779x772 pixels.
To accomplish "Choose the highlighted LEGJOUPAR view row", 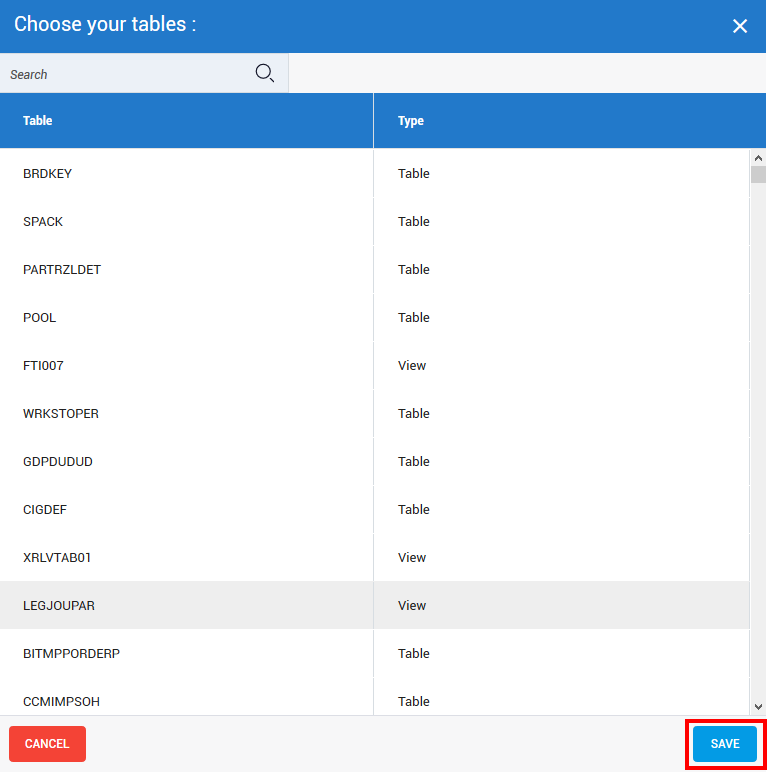I will 59,606.
